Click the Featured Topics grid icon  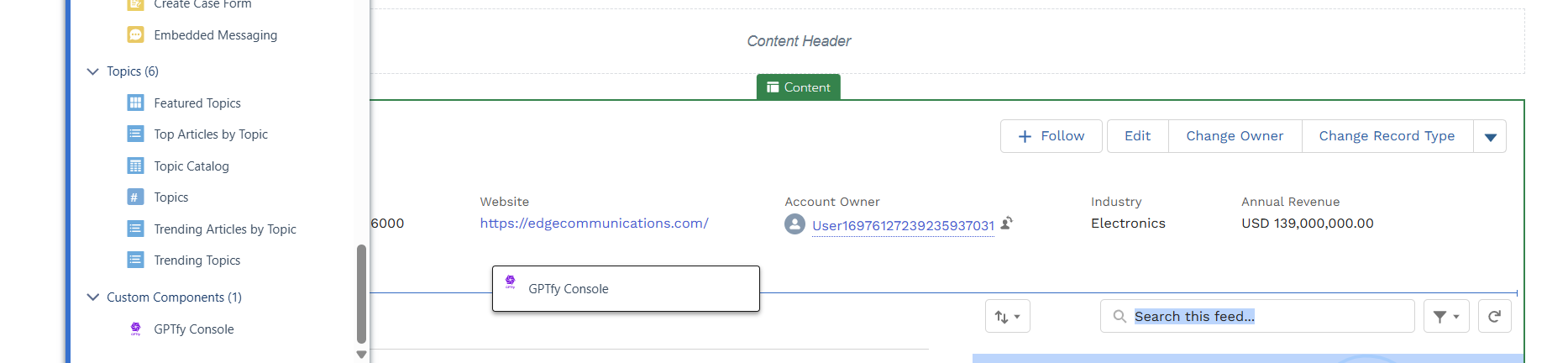[x=135, y=103]
